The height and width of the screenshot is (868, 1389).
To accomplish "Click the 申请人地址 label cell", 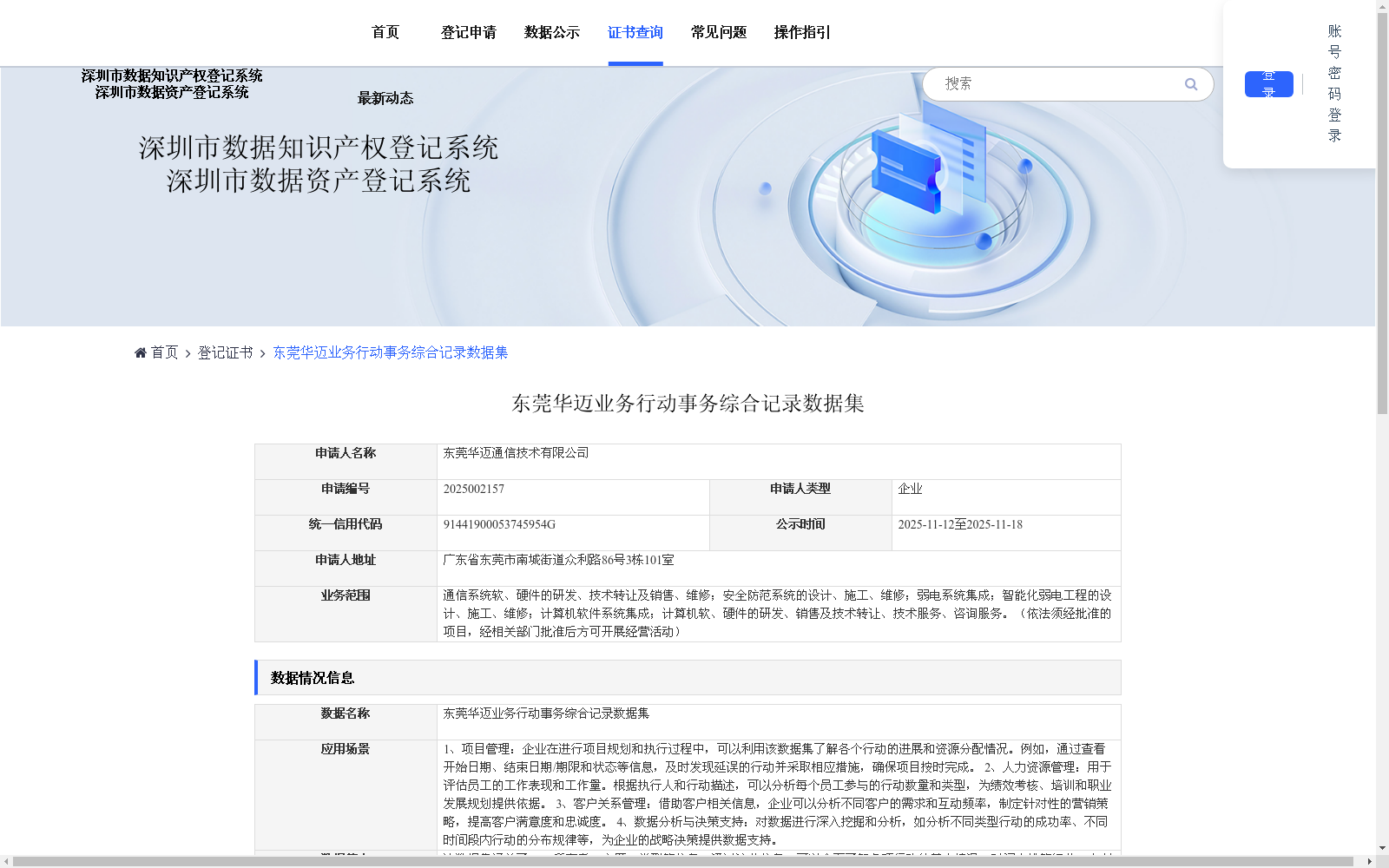I will tap(346, 569).
